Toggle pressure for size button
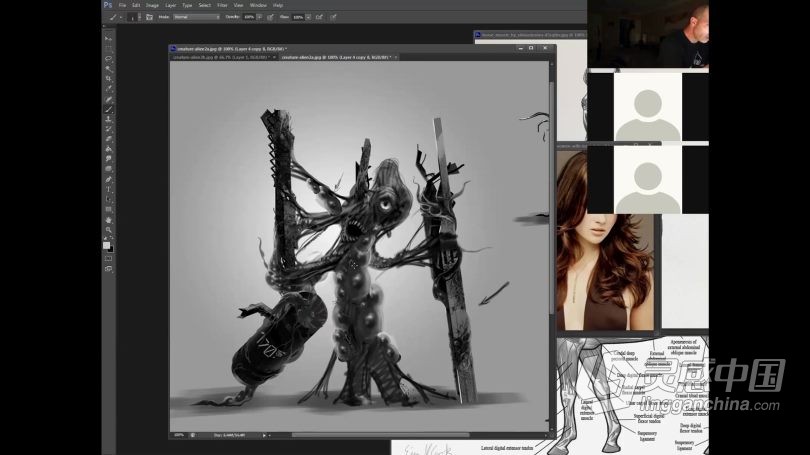The height and width of the screenshot is (455, 810). (334, 17)
